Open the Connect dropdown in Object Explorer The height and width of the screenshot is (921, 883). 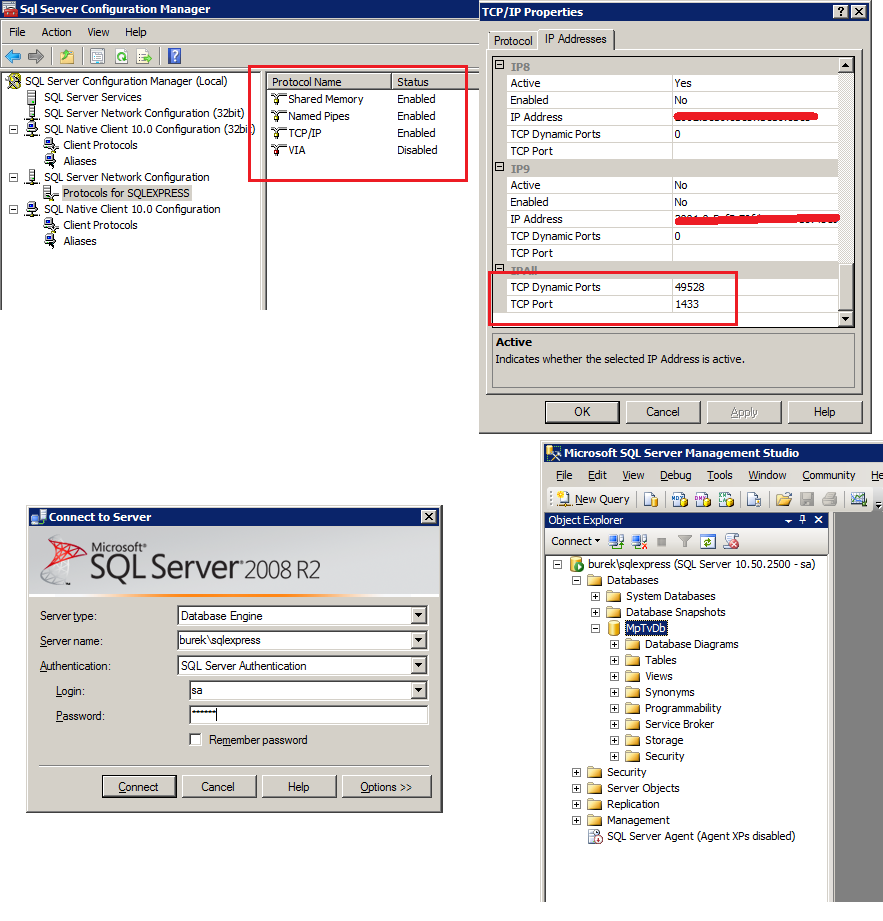coord(575,541)
